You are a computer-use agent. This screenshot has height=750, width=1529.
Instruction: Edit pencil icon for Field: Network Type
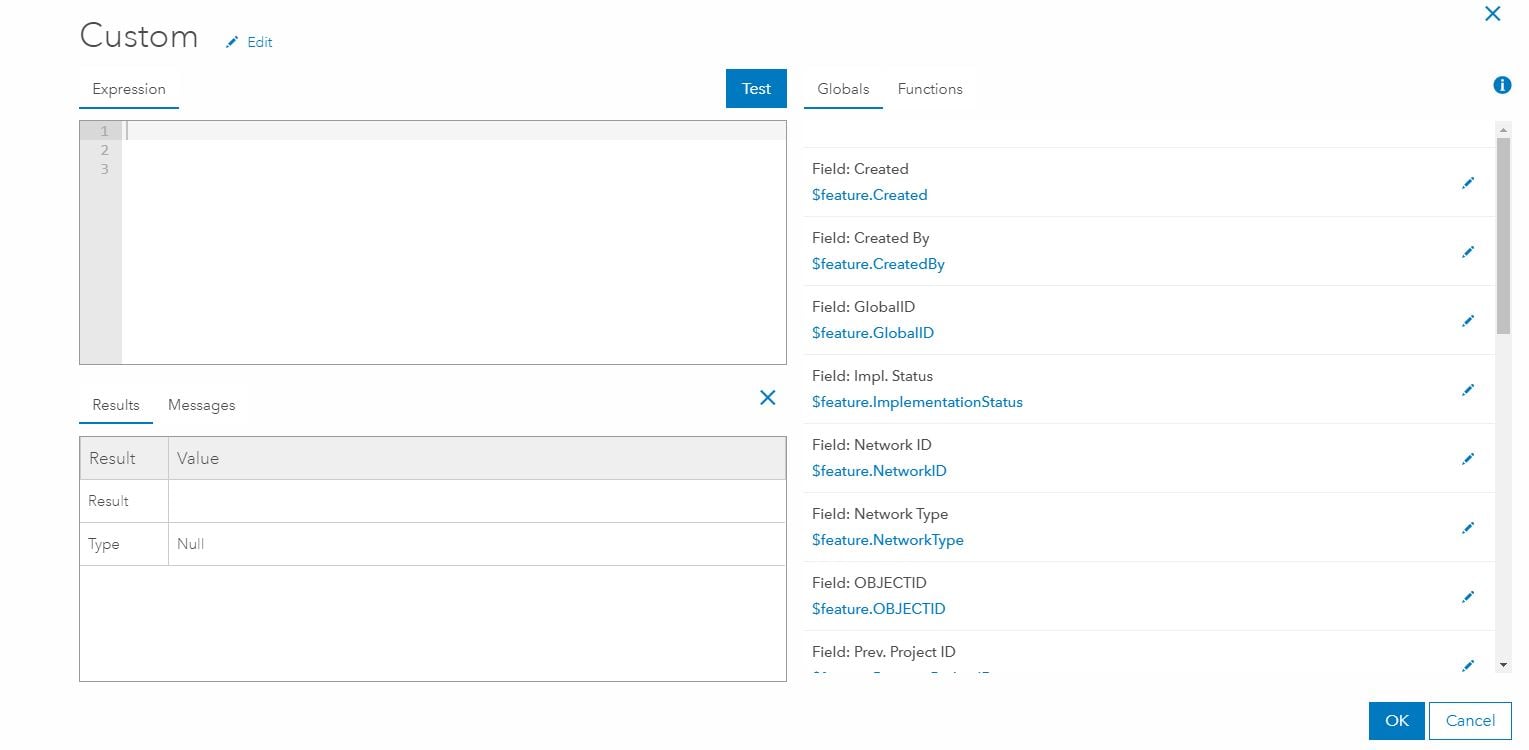click(x=1468, y=528)
